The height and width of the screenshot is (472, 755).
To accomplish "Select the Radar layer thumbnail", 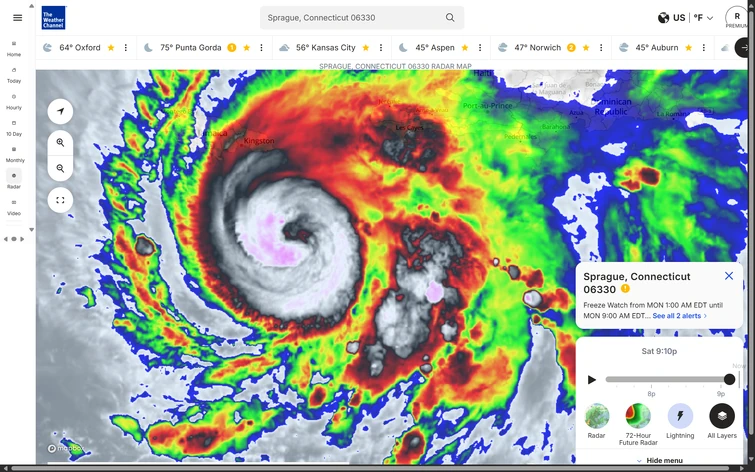I will [x=597, y=416].
